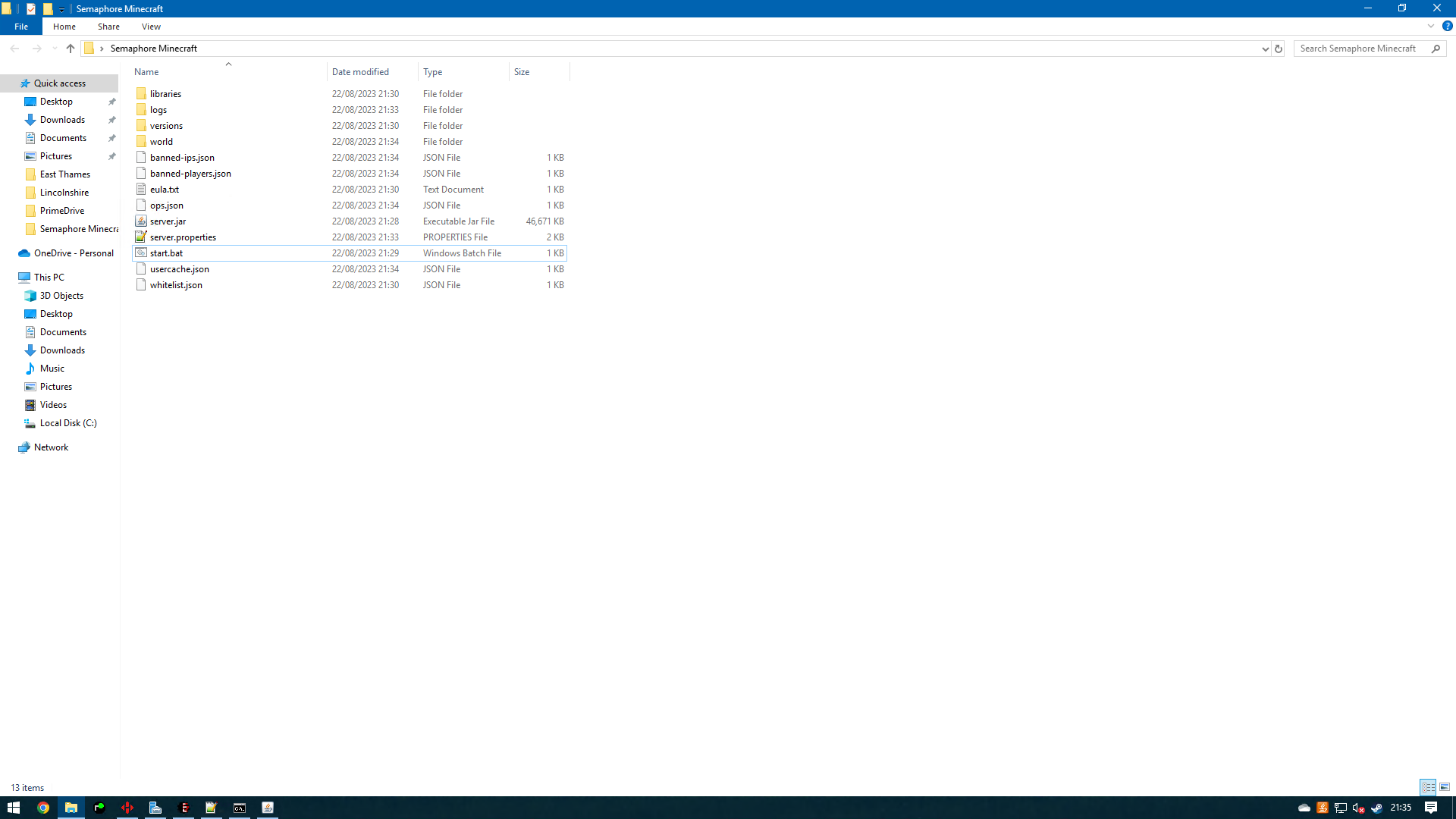Open Customize Quick Access Toolbar dropdown
1456x819 pixels.
(62, 9)
